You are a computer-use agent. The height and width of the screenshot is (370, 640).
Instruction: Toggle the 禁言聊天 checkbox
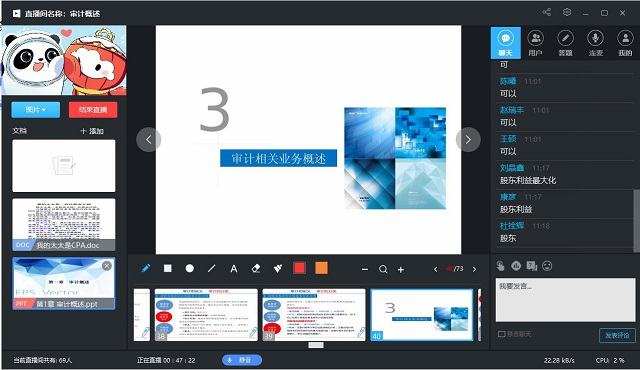[502, 334]
